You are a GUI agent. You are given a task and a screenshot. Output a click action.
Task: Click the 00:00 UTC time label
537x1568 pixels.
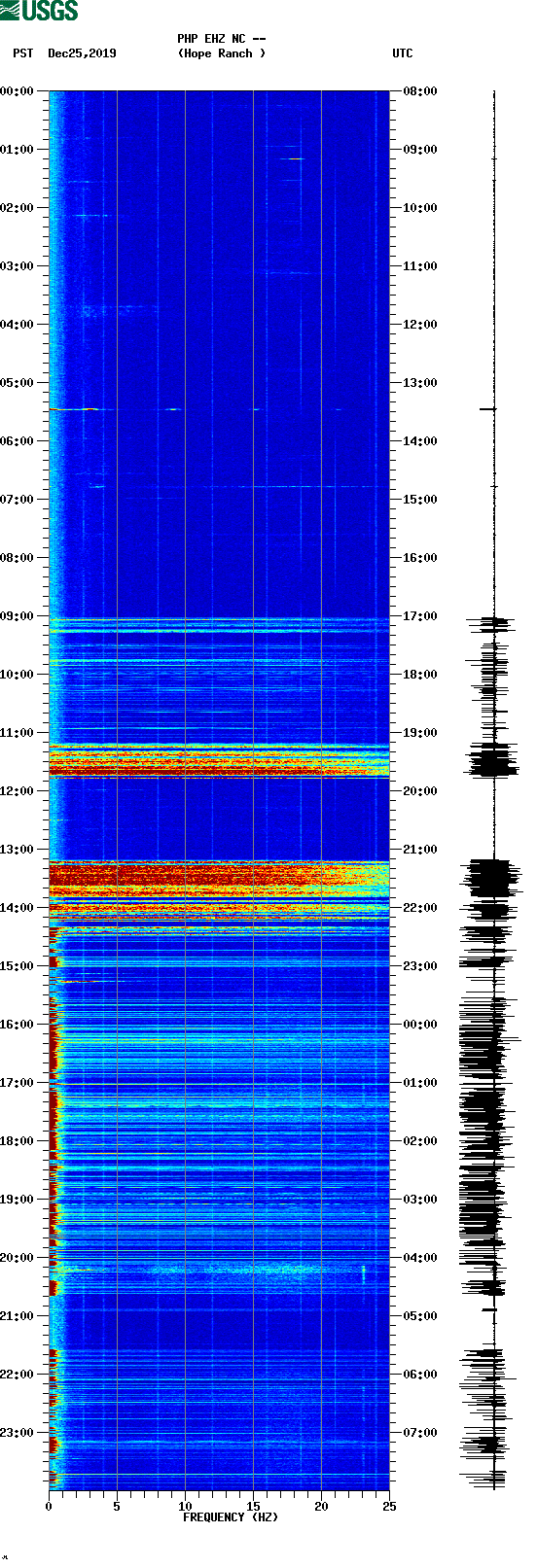click(x=420, y=1025)
